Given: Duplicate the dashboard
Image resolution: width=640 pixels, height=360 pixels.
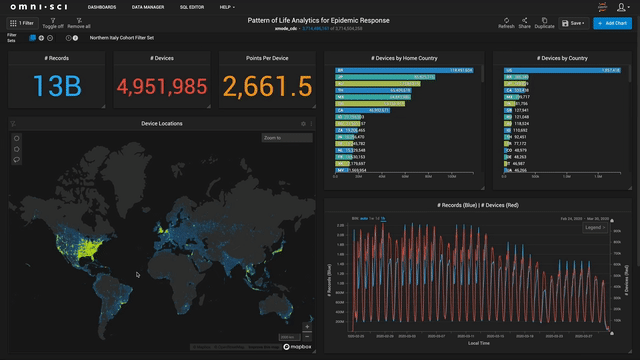Looking at the screenshot, I should click(x=544, y=23).
